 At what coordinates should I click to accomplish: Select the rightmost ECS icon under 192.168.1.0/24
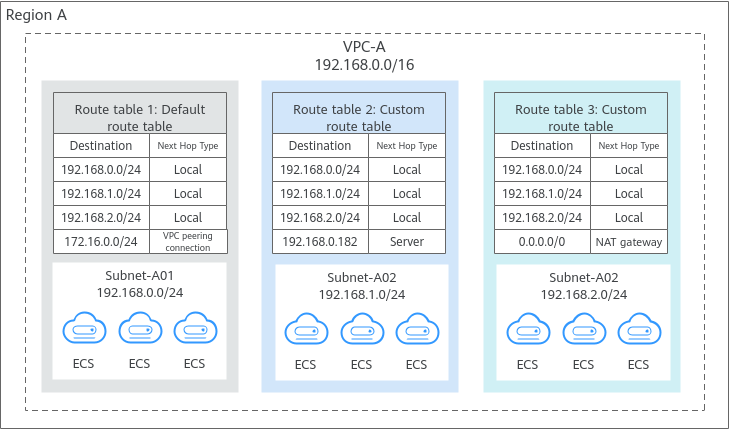(x=416, y=329)
